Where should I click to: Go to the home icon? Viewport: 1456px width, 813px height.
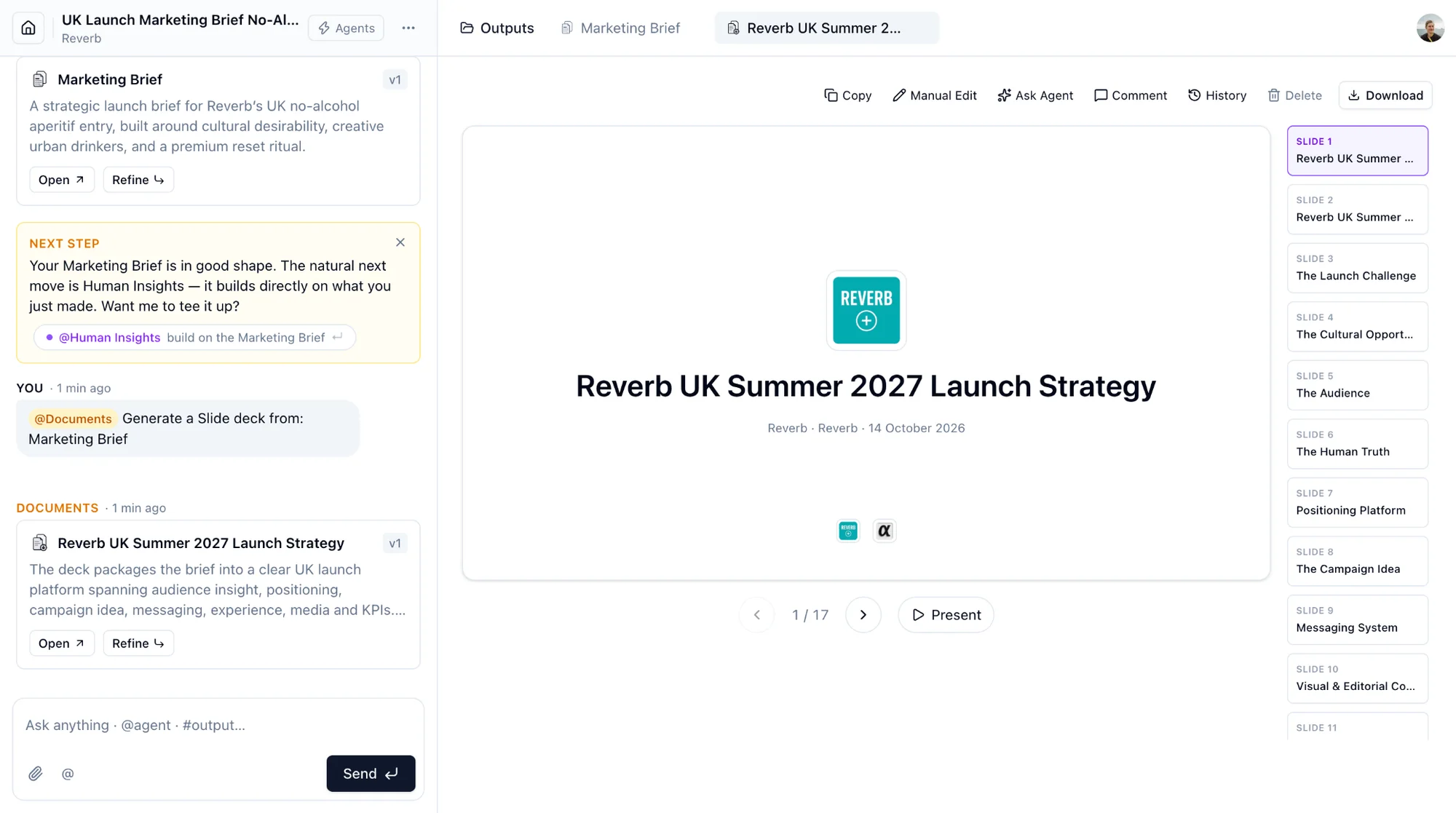[28, 28]
